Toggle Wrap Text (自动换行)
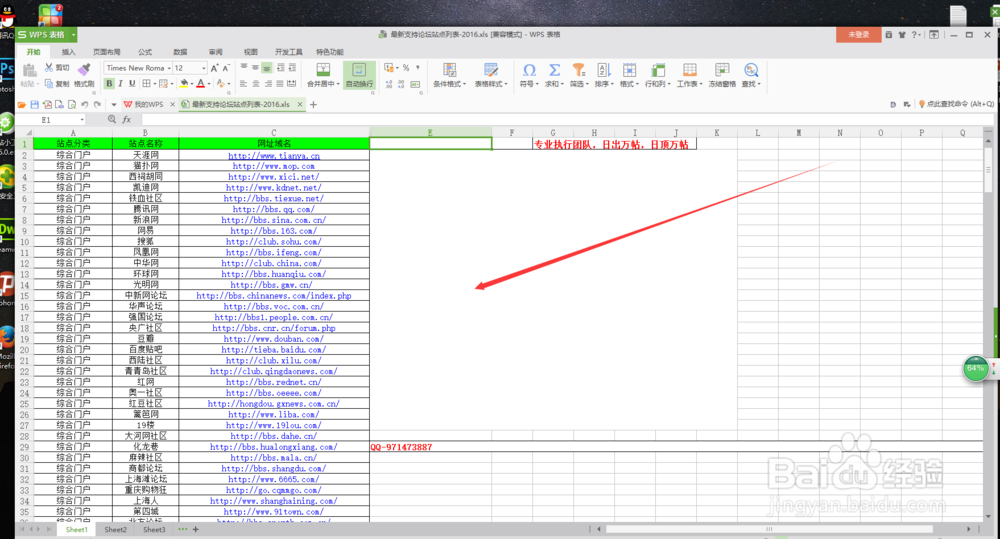 tap(359, 75)
